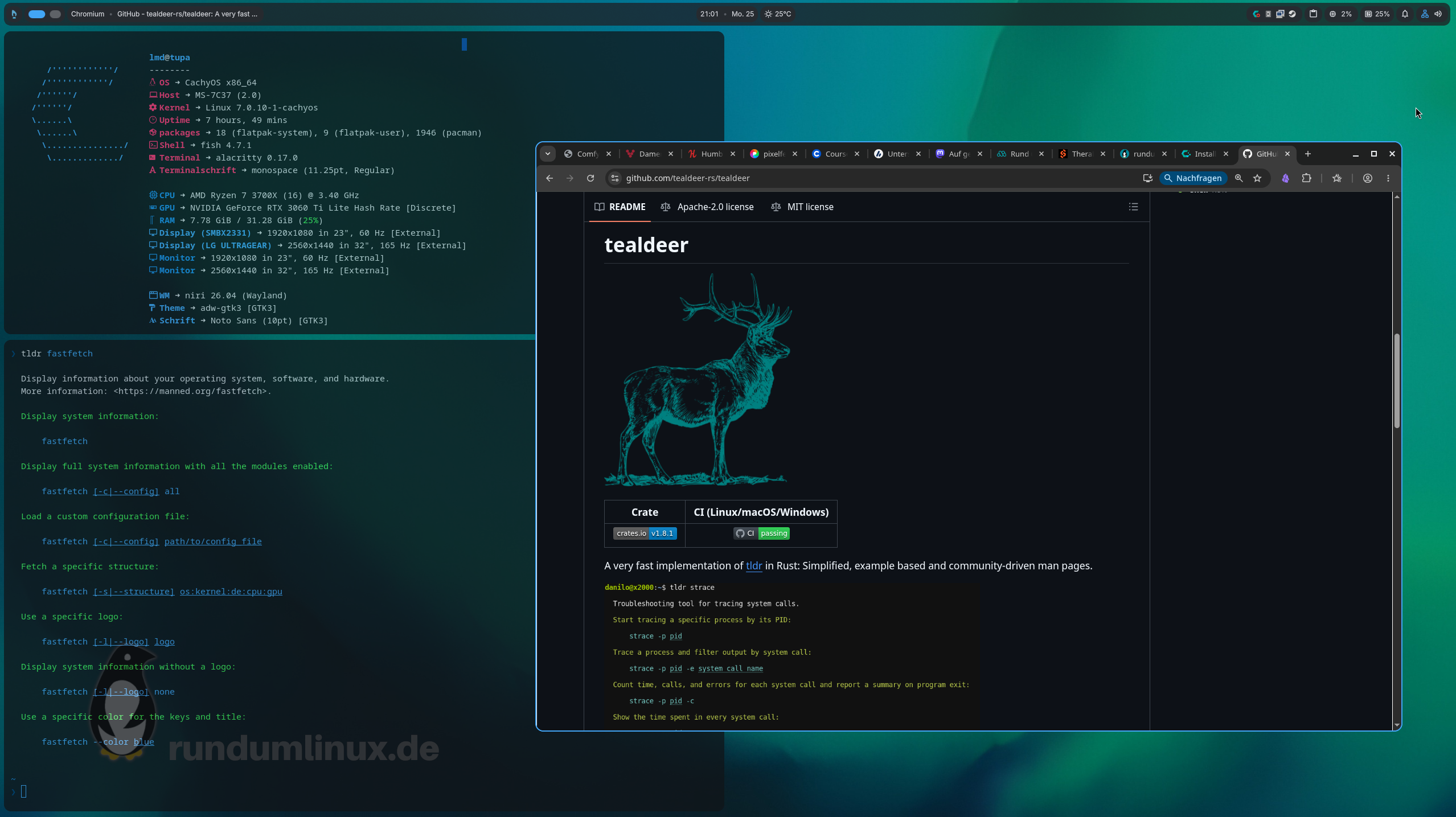This screenshot has height=817, width=1456.
Task: Click the teal deer logo image
Action: point(698,380)
